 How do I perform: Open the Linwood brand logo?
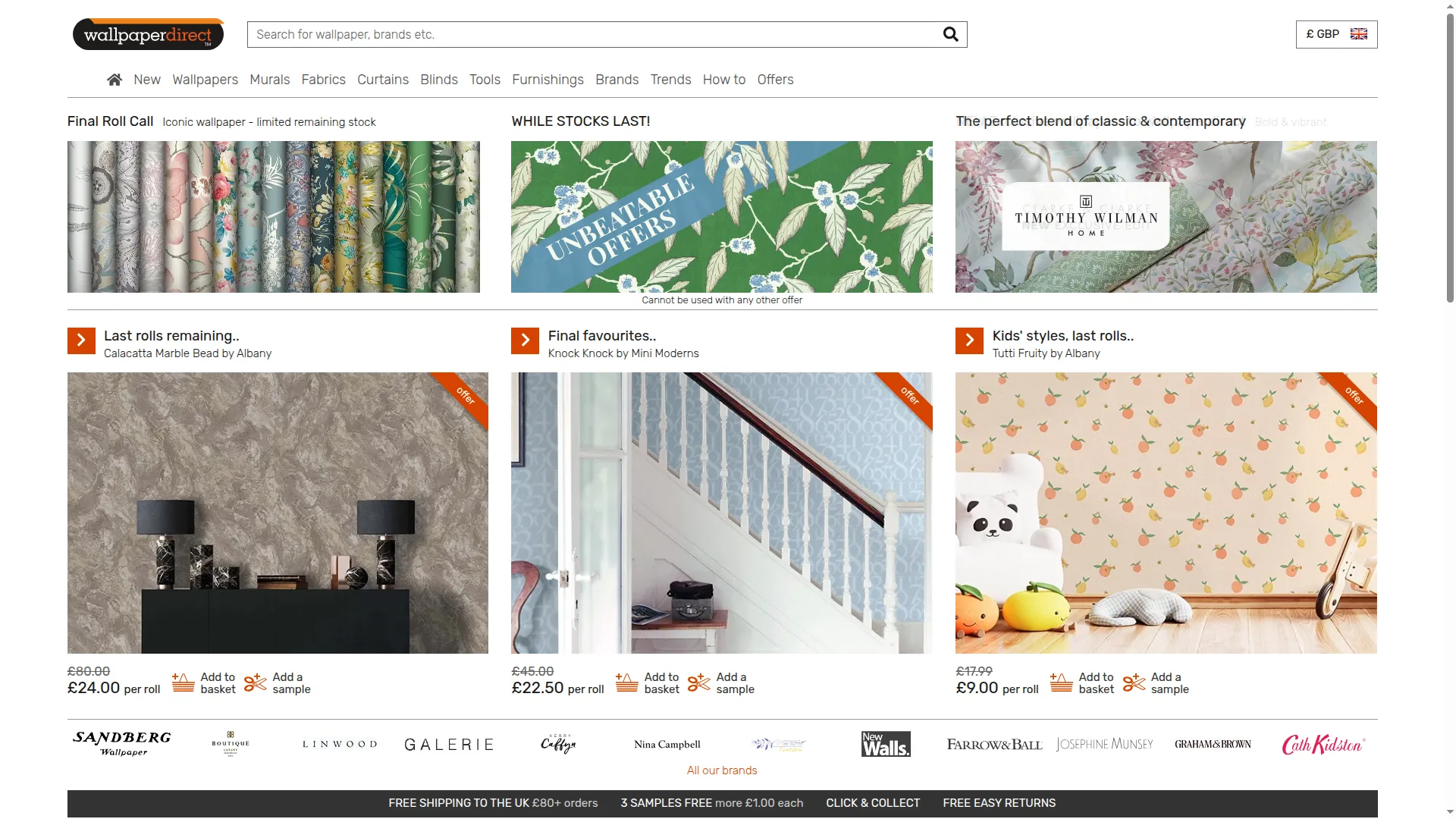click(x=340, y=744)
